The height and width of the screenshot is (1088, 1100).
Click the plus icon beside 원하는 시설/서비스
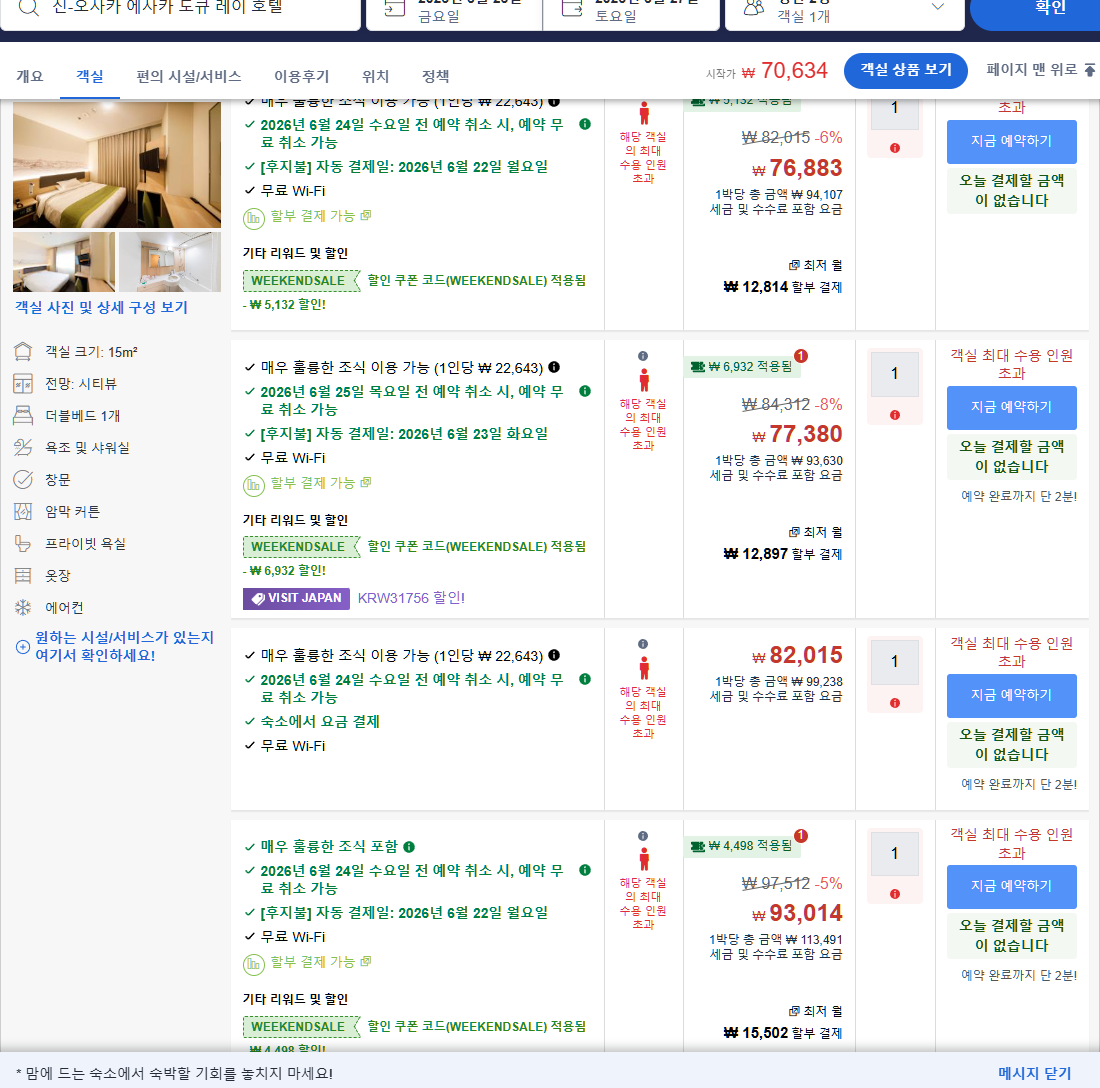point(23,647)
